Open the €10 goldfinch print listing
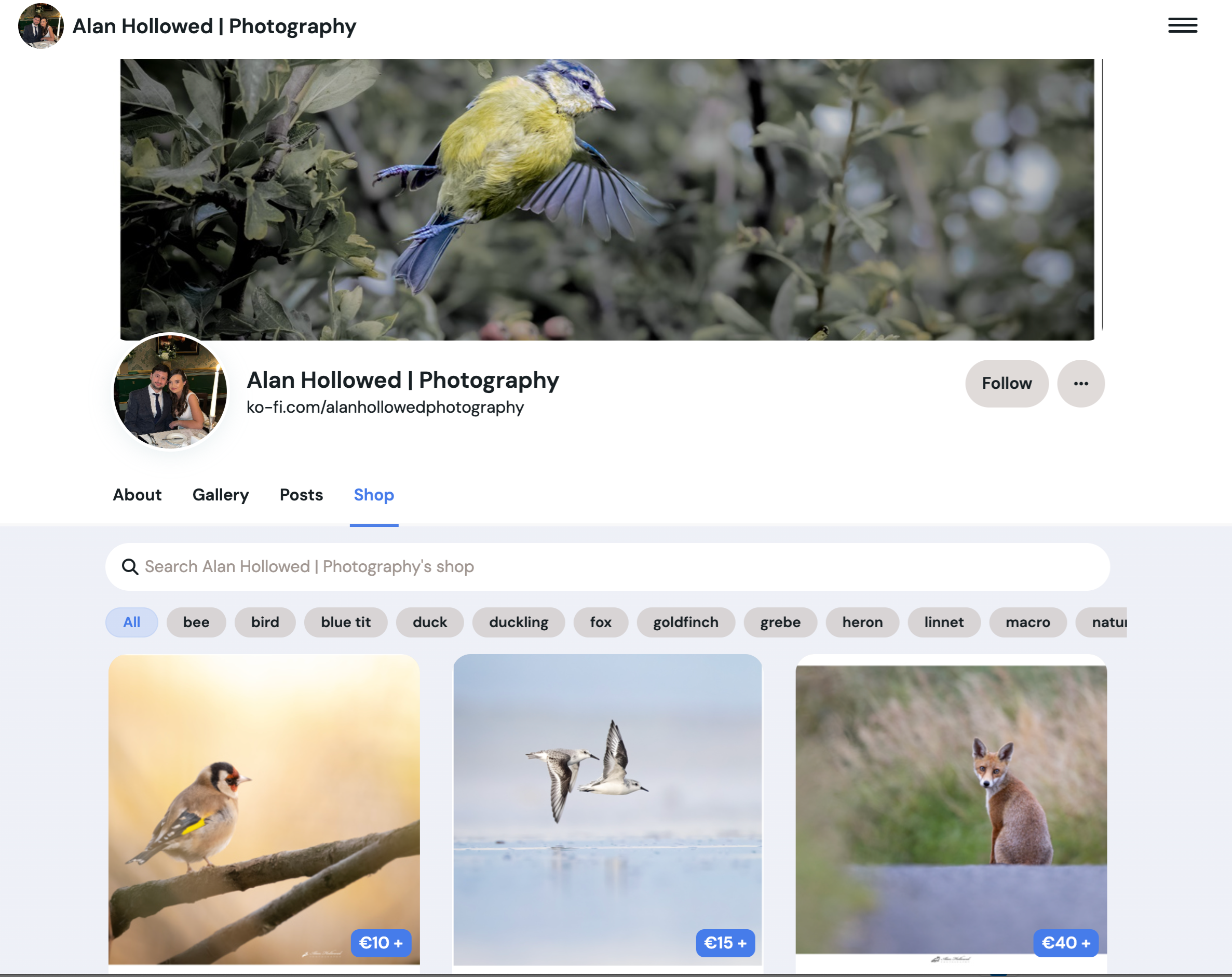 263,811
